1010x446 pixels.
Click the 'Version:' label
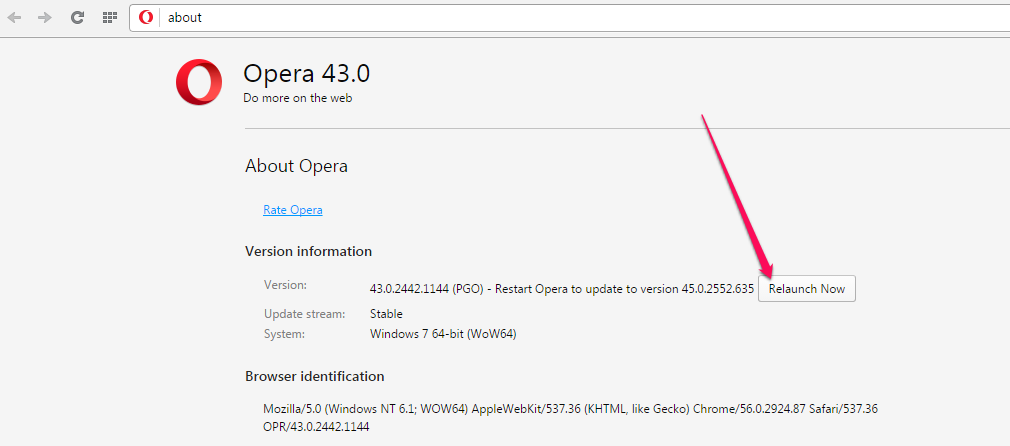(x=285, y=284)
